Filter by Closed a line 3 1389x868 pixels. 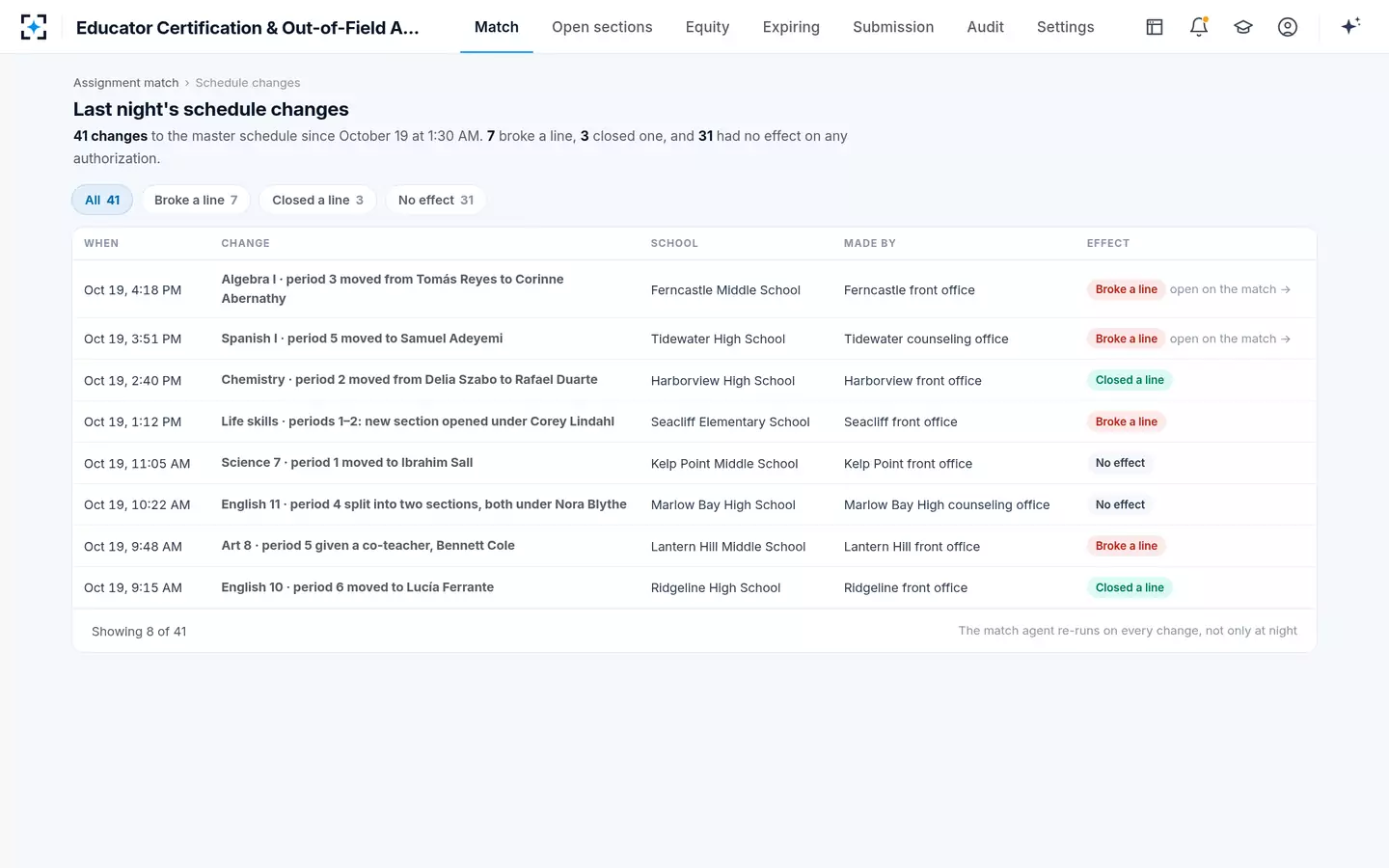[x=317, y=200]
